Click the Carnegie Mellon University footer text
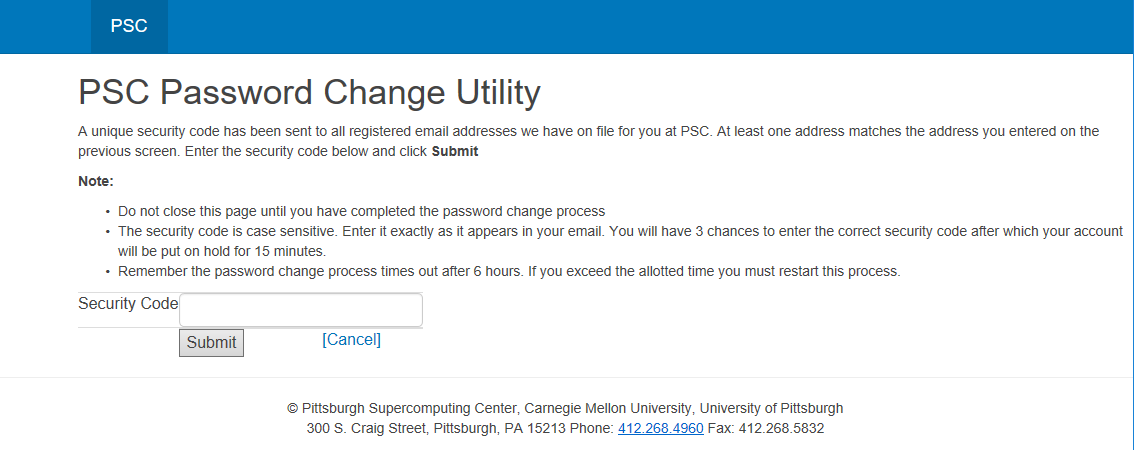 pos(608,408)
